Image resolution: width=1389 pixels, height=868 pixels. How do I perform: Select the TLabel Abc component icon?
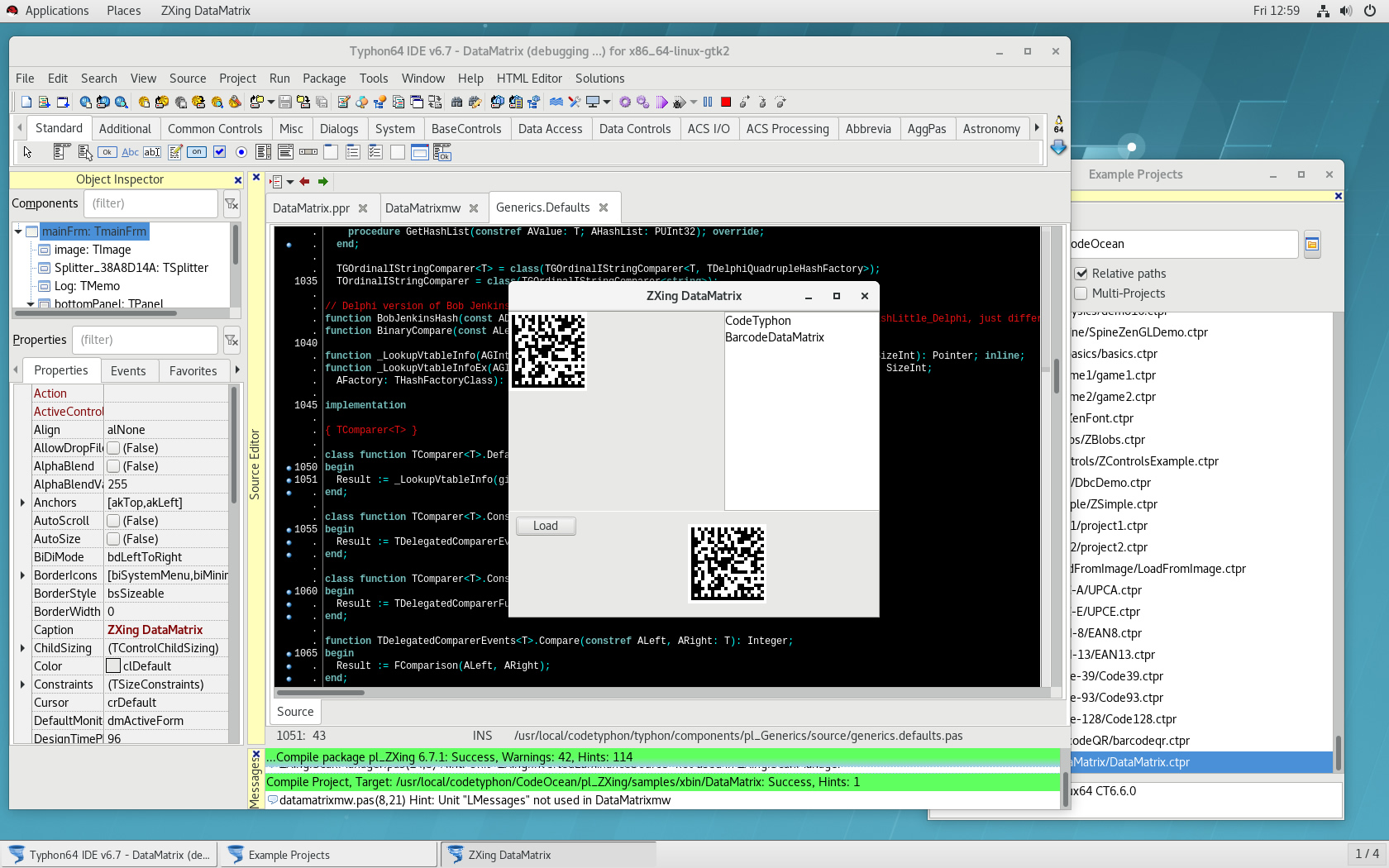click(x=130, y=152)
